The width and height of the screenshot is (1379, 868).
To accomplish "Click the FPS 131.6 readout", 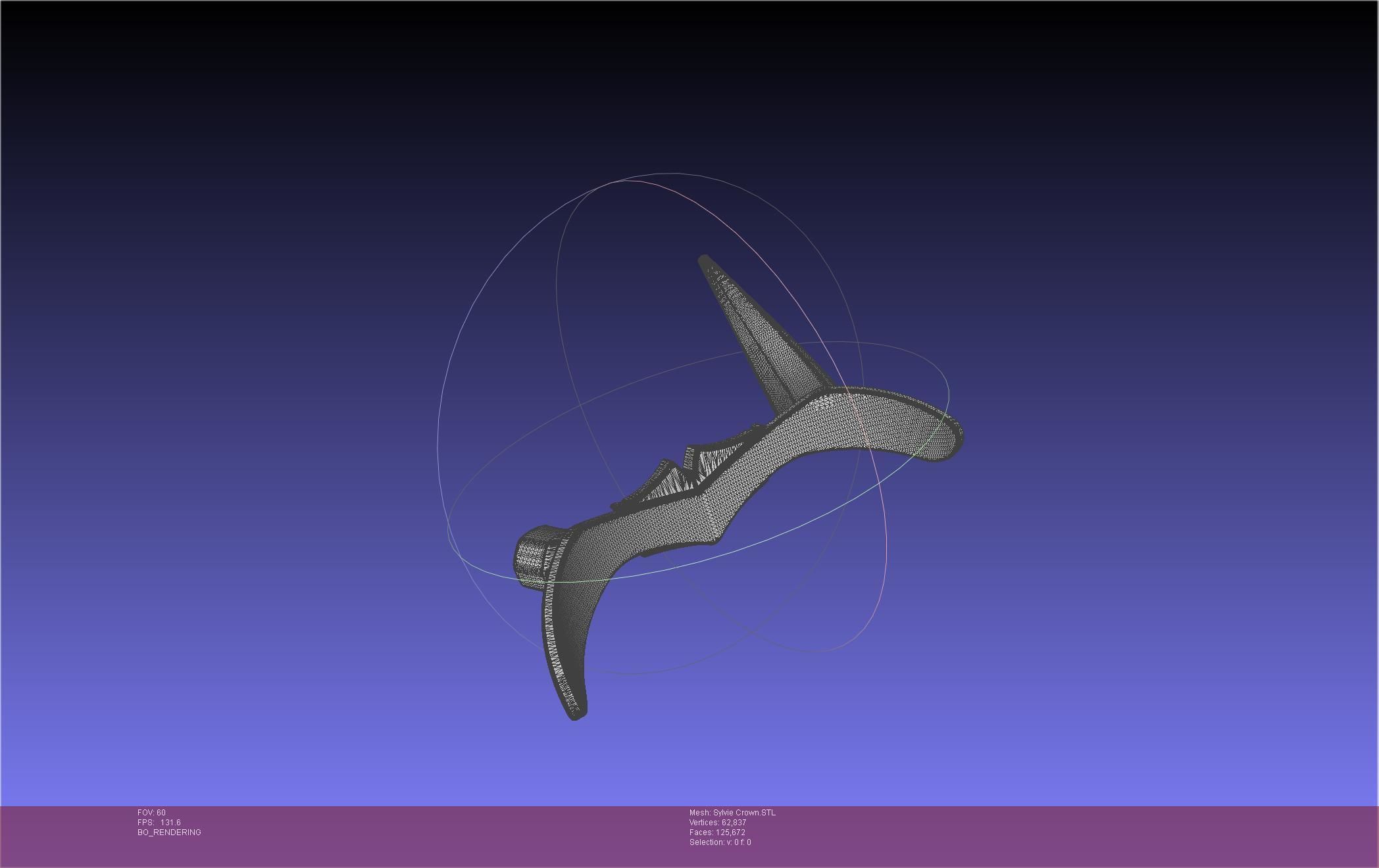I will tap(159, 823).
